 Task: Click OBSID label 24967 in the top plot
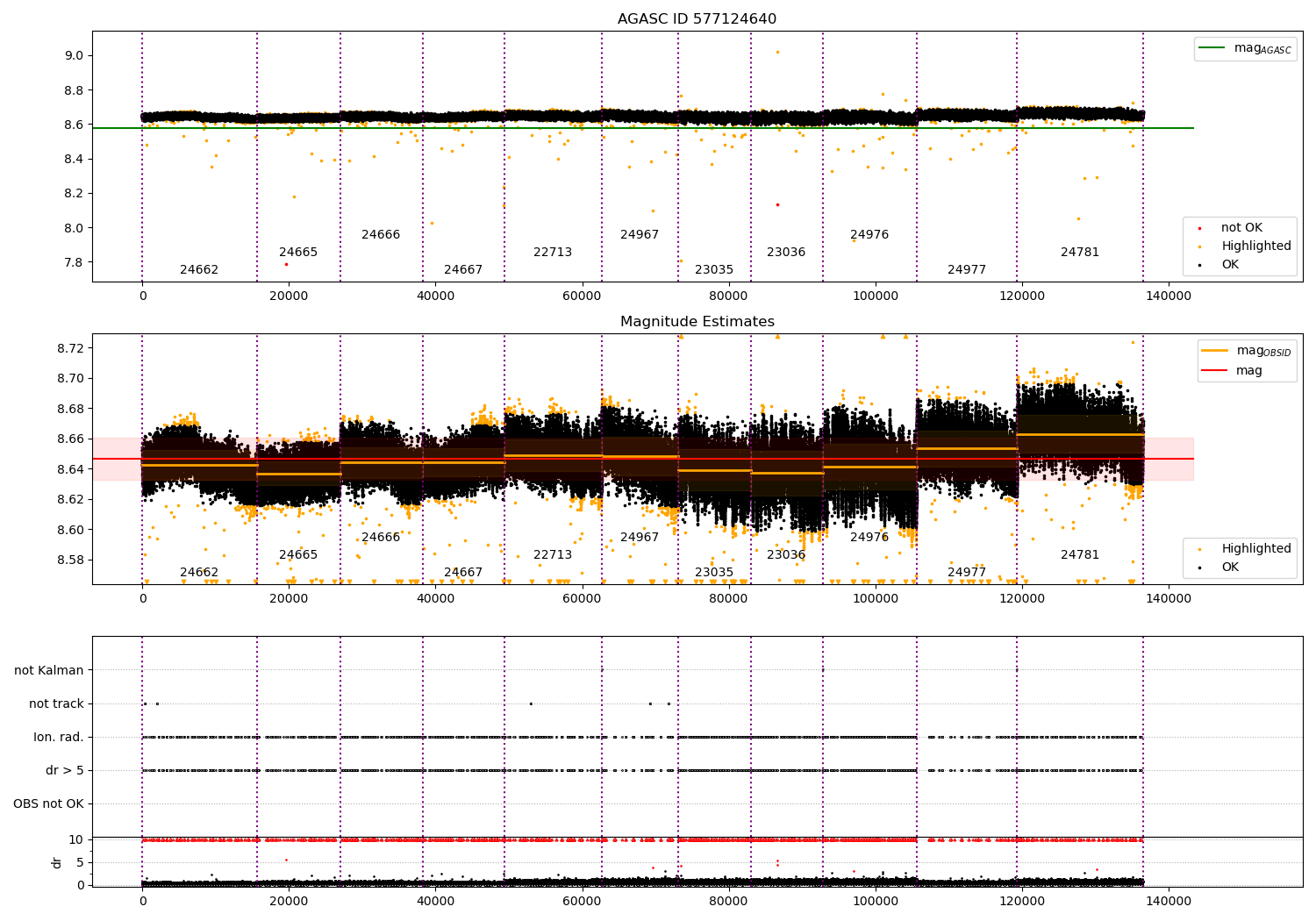[640, 235]
